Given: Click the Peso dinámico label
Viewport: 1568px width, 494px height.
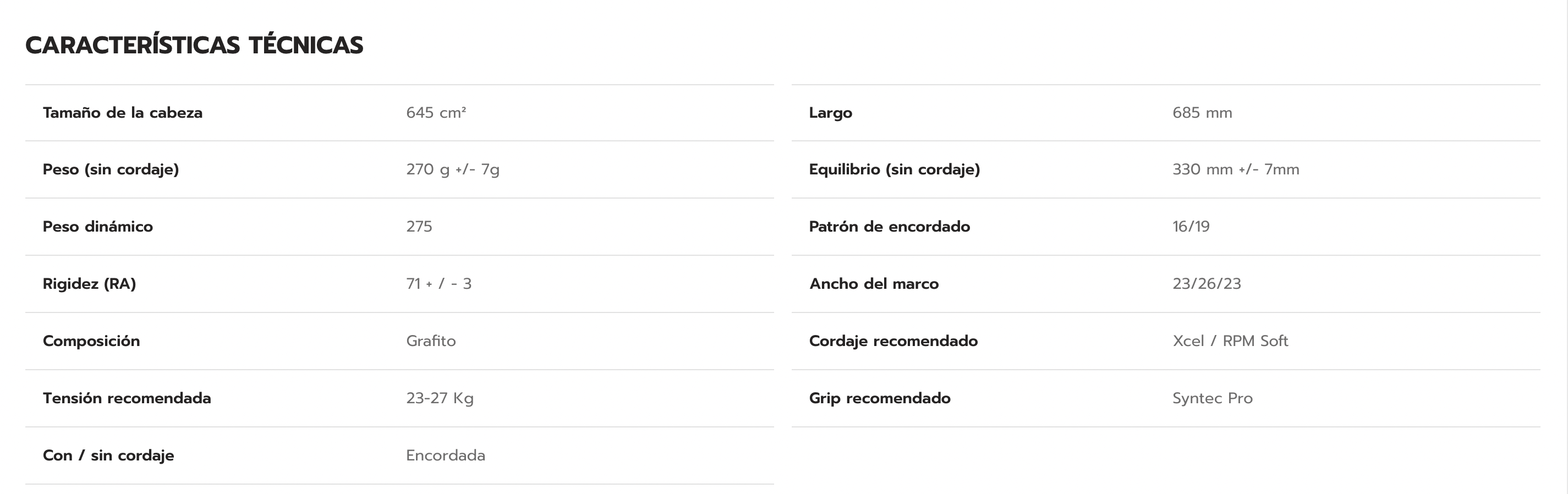Looking at the screenshot, I should (x=97, y=227).
